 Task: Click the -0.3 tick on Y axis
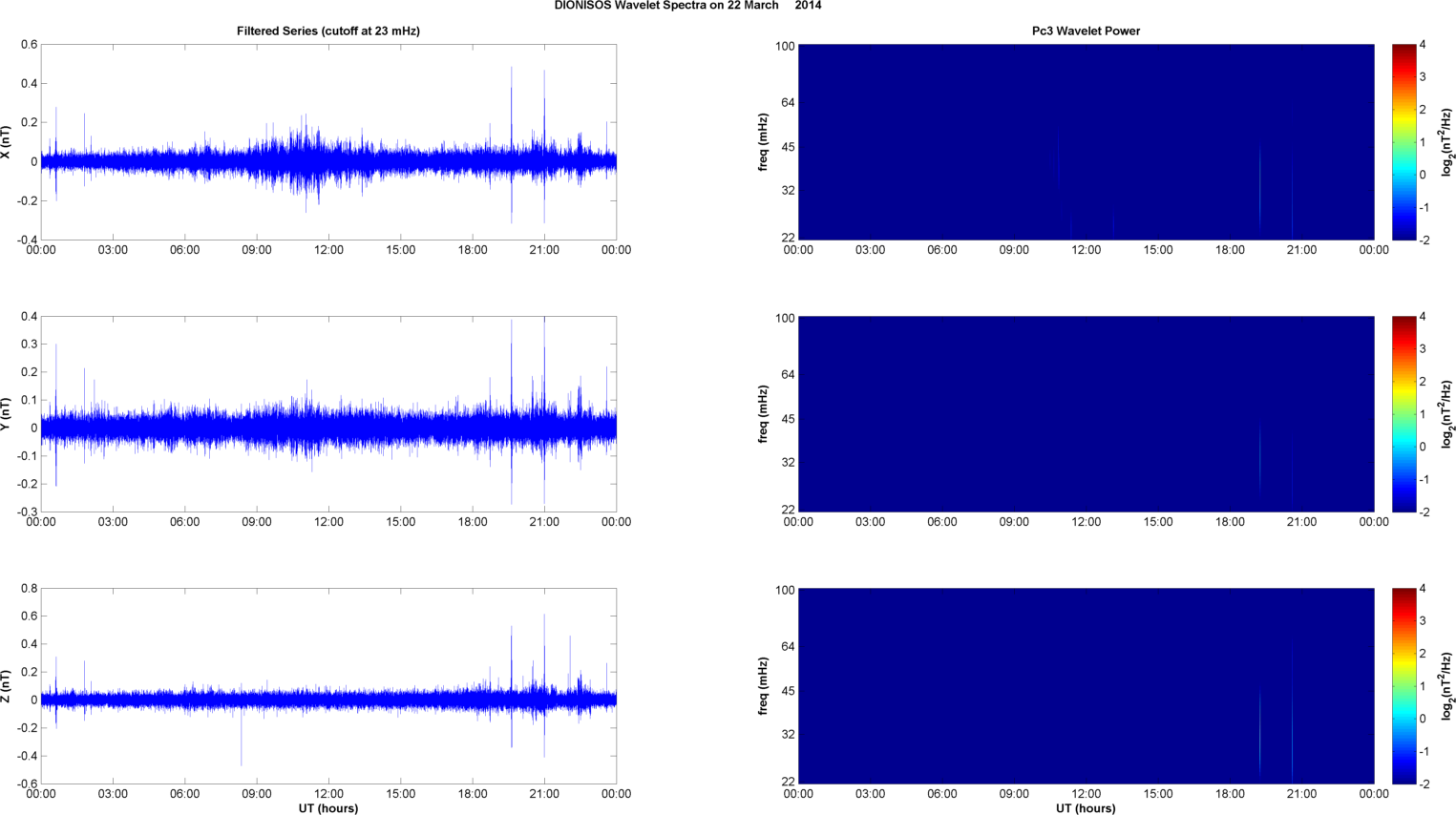click(x=26, y=512)
